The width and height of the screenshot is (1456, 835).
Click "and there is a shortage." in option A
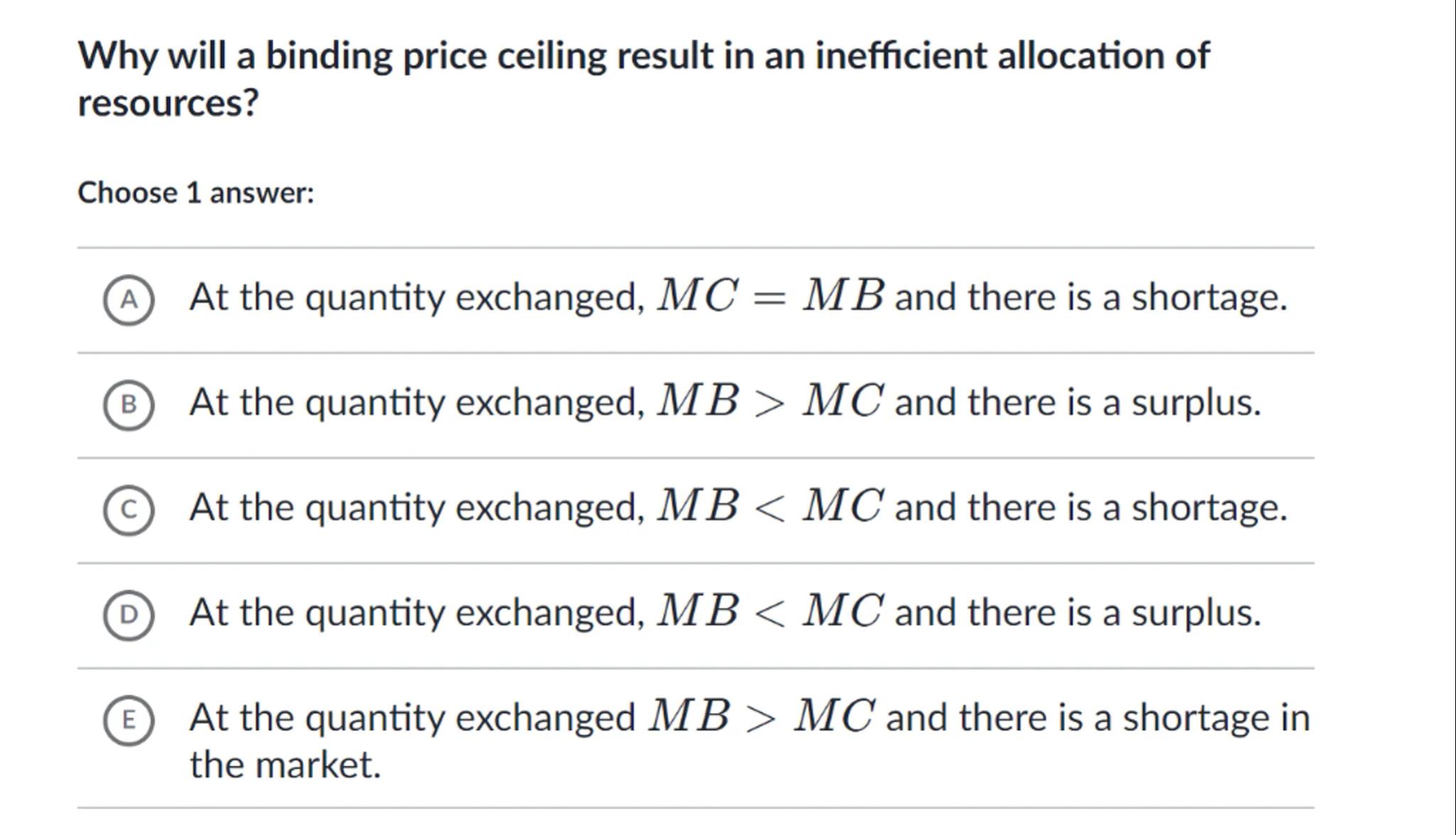pyautogui.click(x=1091, y=297)
